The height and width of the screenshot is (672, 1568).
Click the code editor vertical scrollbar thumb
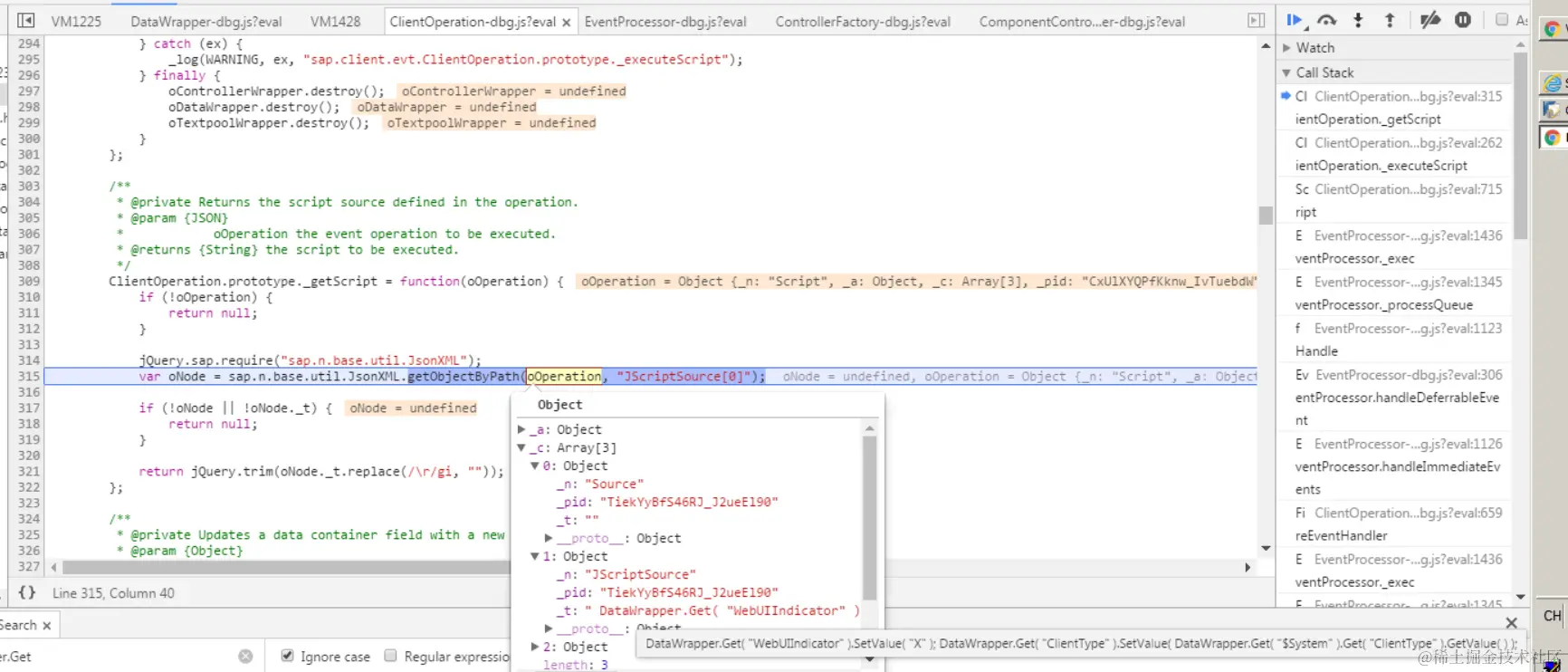pos(1266,215)
